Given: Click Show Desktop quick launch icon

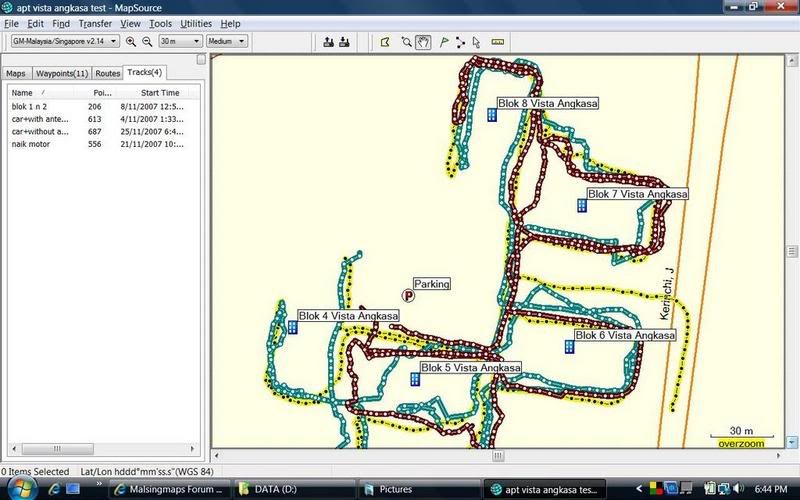Looking at the screenshot, I should click(73, 489).
